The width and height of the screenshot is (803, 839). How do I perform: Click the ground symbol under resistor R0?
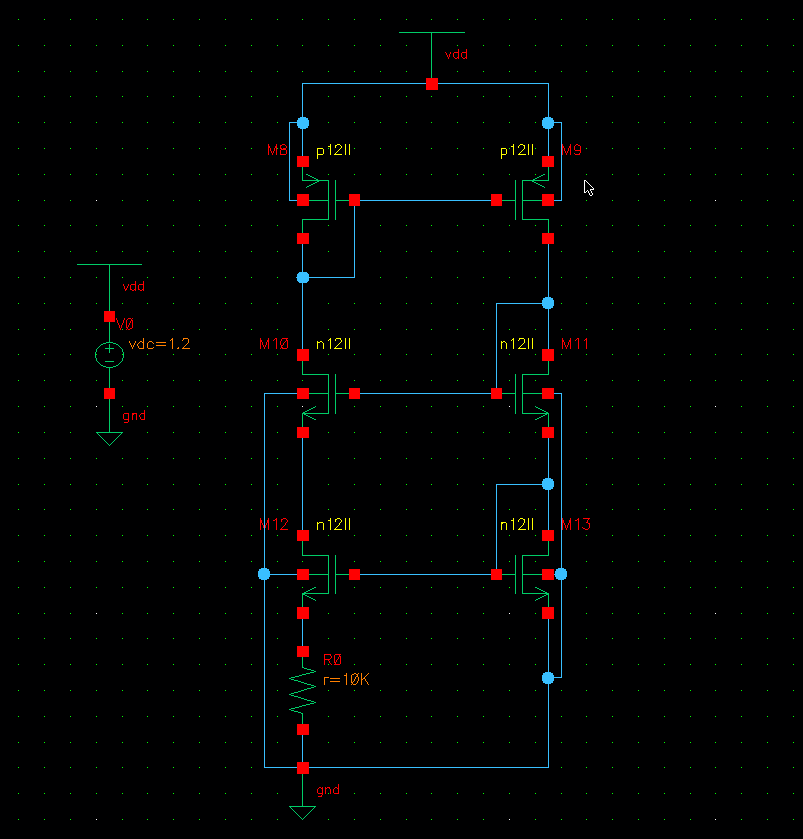click(x=297, y=810)
